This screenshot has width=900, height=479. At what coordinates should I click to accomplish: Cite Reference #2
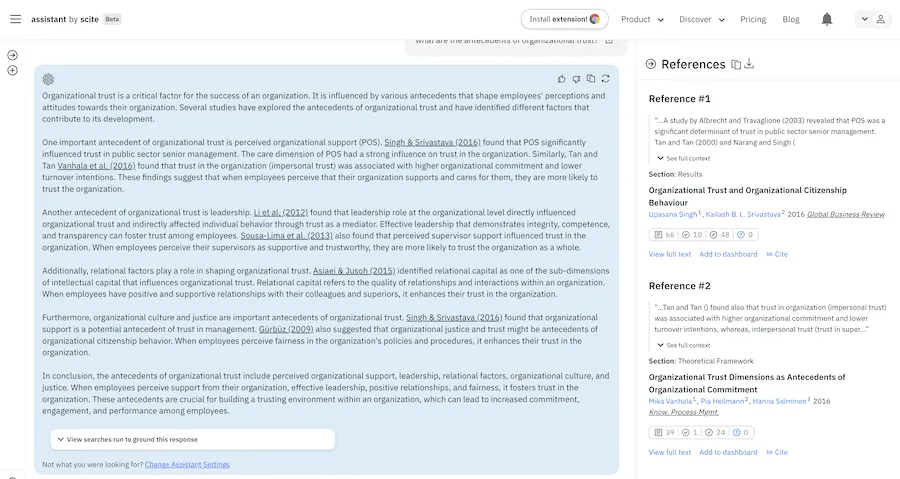[x=777, y=453]
